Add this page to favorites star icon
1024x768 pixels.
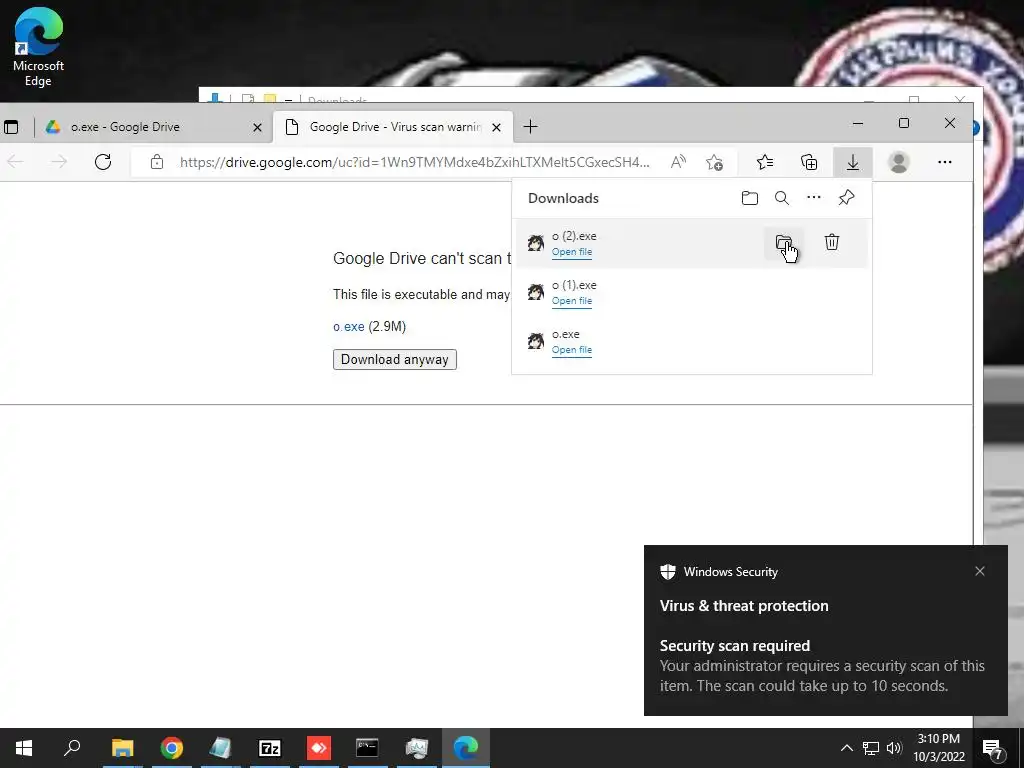pyautogui.click(x=714, y=162)
